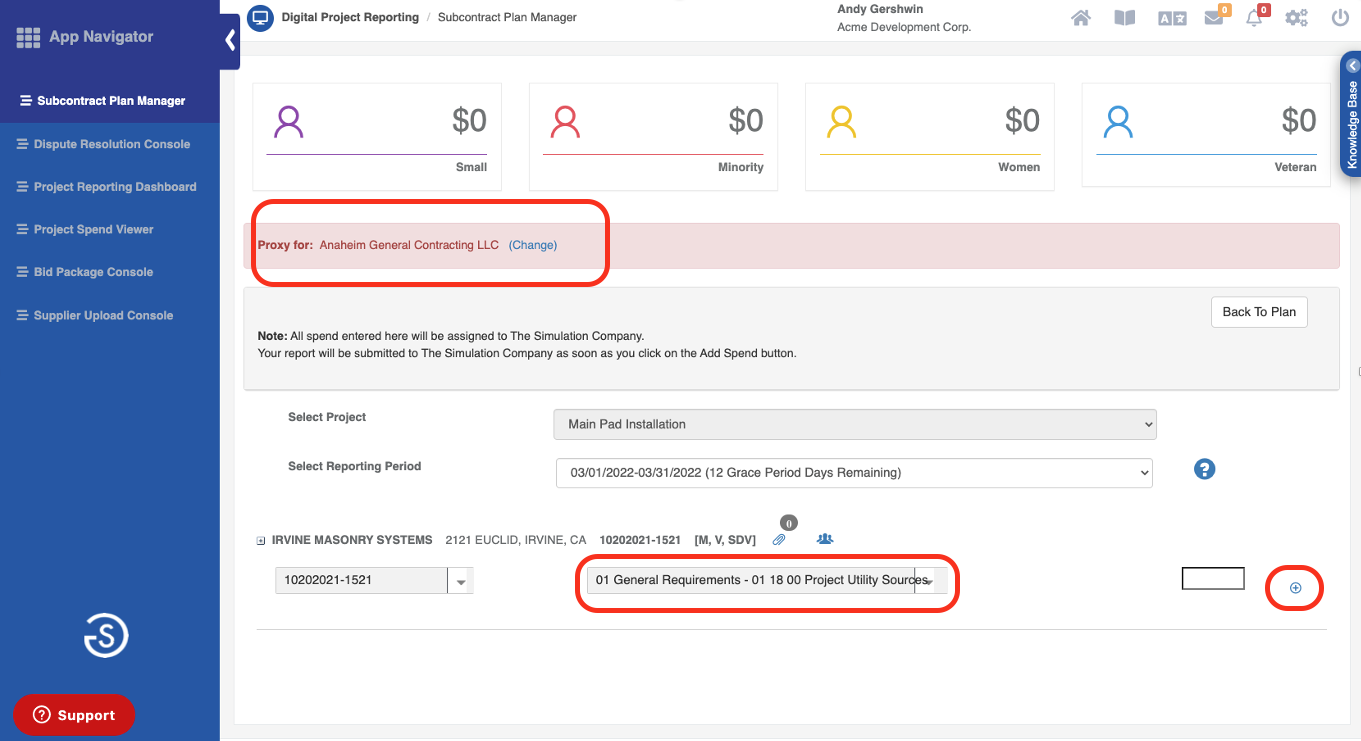Click the Minority category person icon
The image size is (1361, 741).
pos(565,122)
